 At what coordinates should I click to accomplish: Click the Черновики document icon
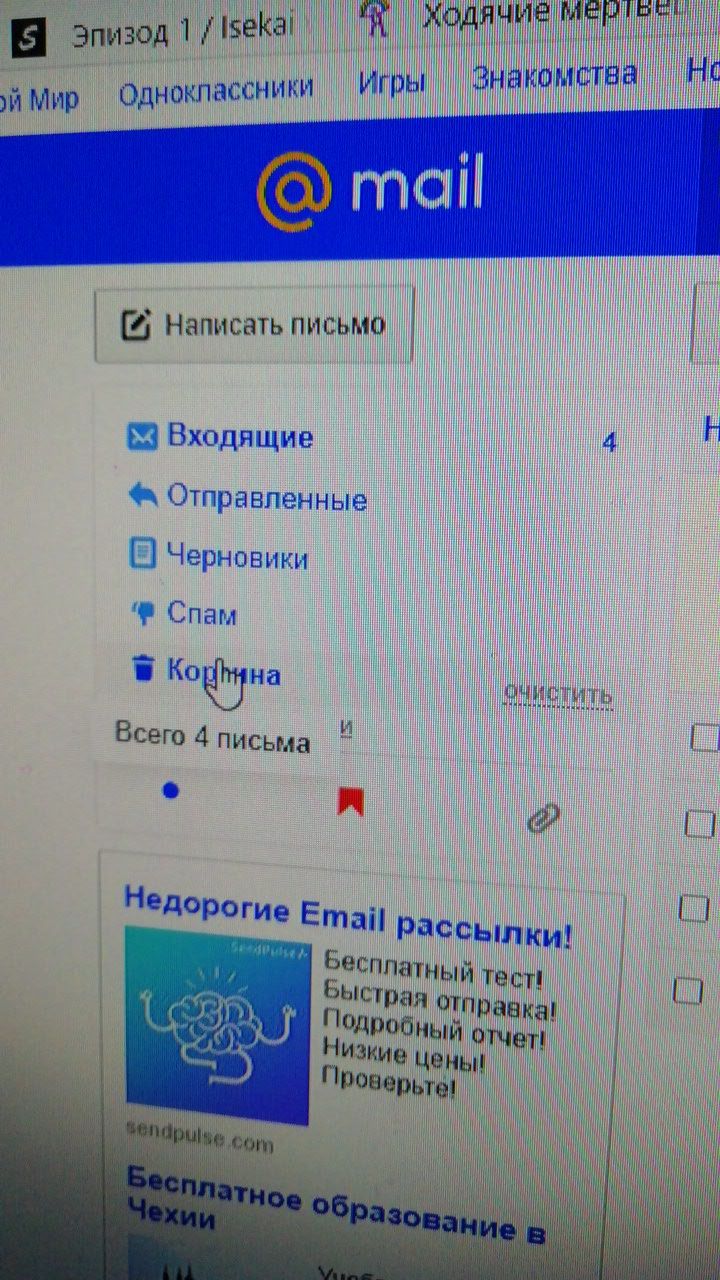pos(143,553)
